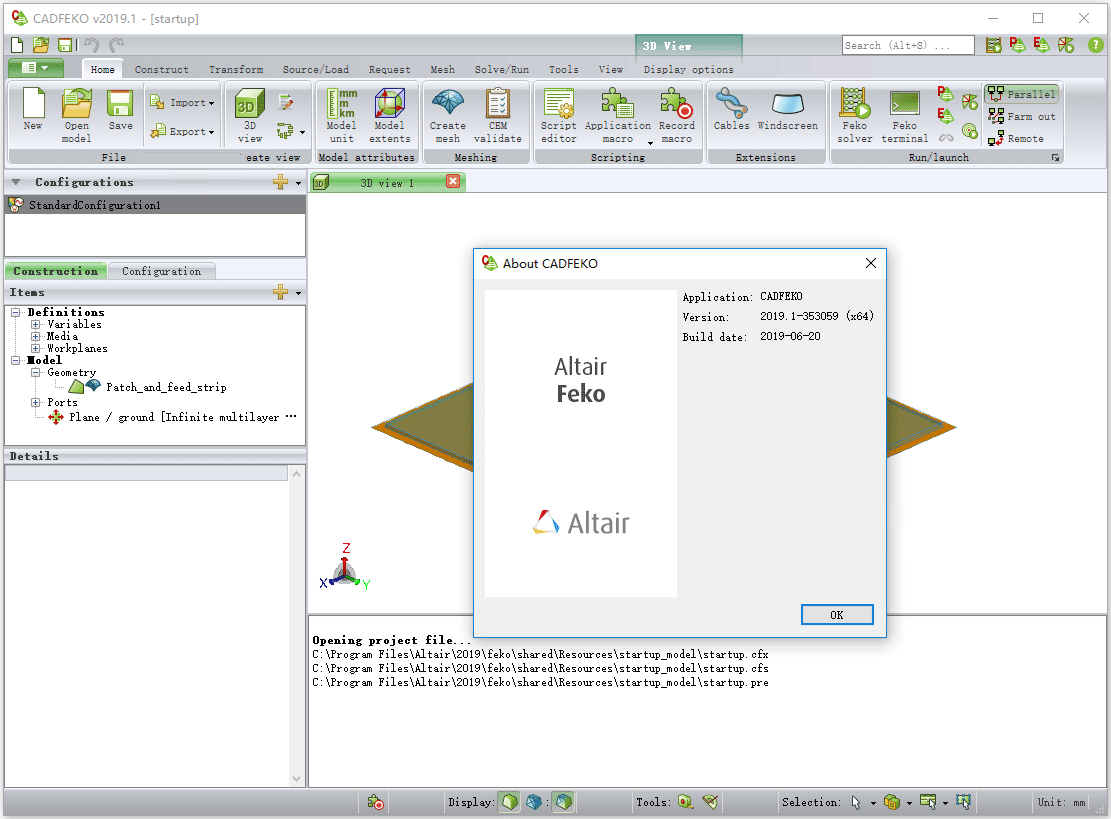Image resolution: width=1111 pixels, height=819 pixels.
Task: Click inside the Search field
Action: pyautogui.click(x=907, y=44)
